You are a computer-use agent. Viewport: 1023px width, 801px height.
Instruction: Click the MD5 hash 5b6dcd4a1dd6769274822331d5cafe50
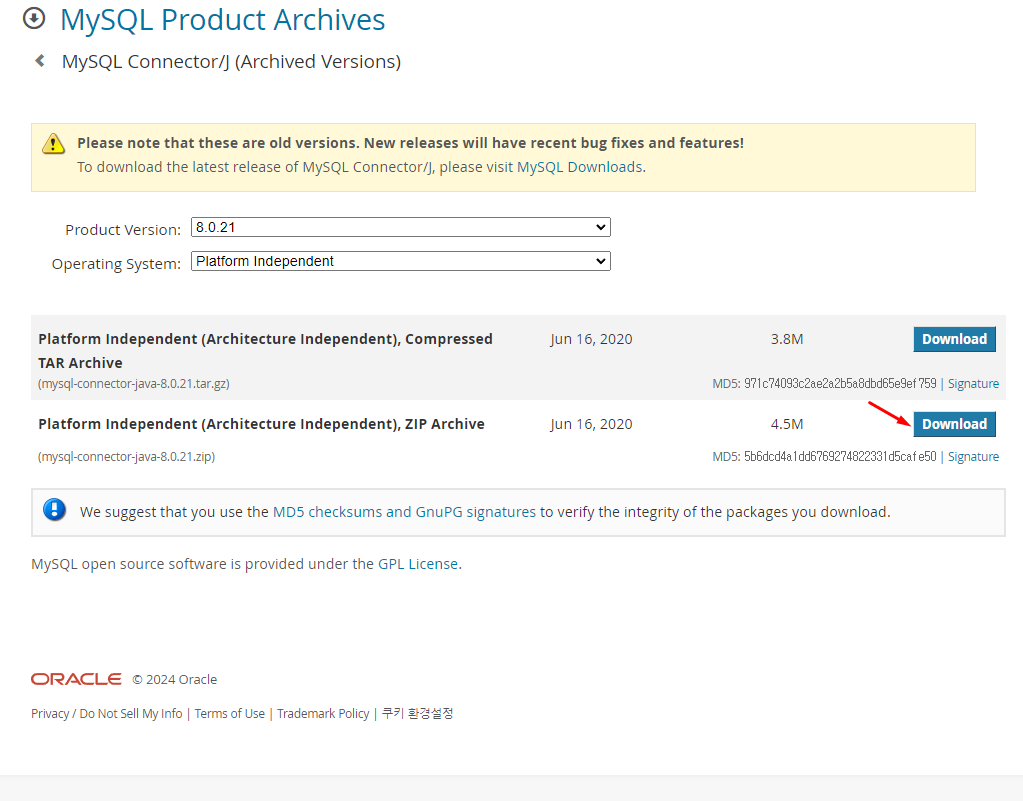pyautogui.click(x=840, y=457)
